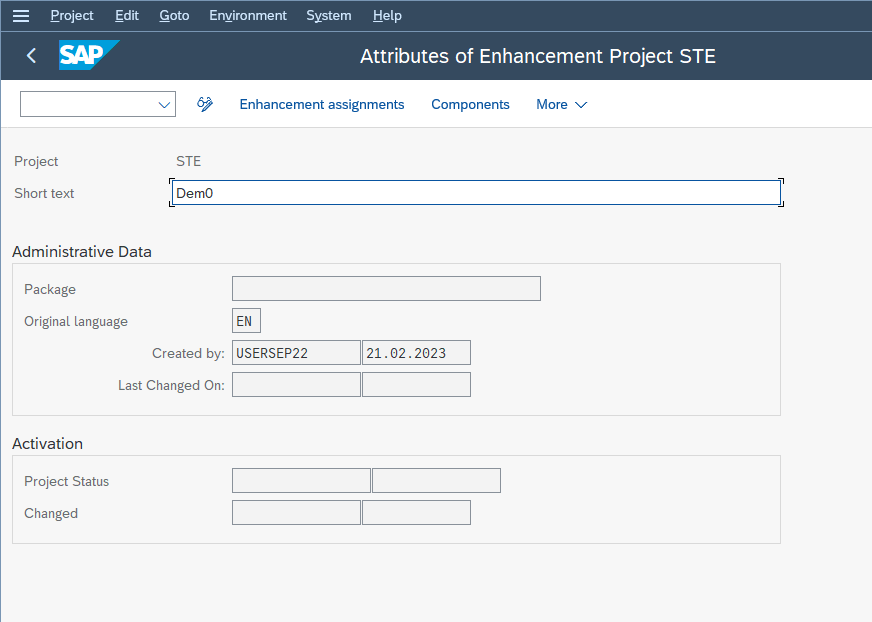
Task: Click the Components link
Action: point(470,104)
